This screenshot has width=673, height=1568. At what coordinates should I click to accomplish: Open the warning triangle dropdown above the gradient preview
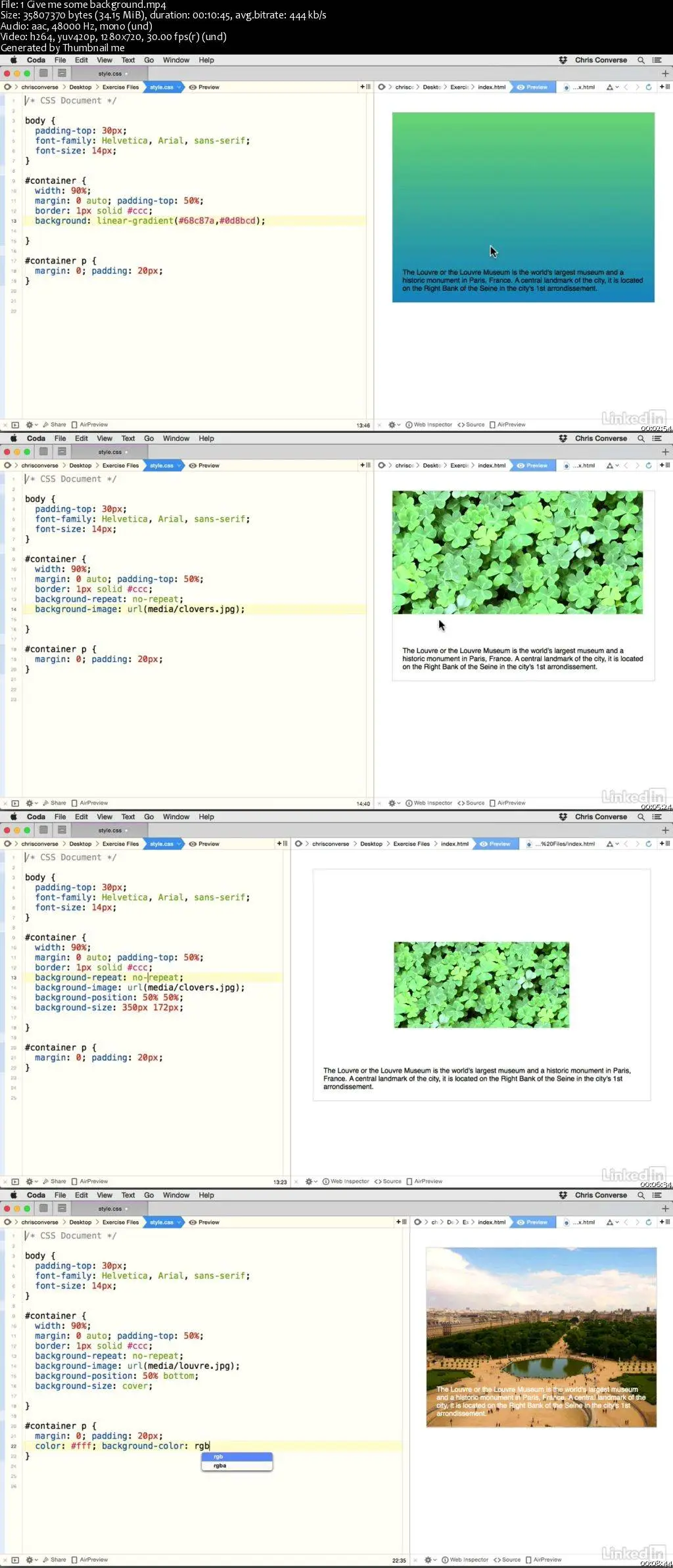[612, 87]
